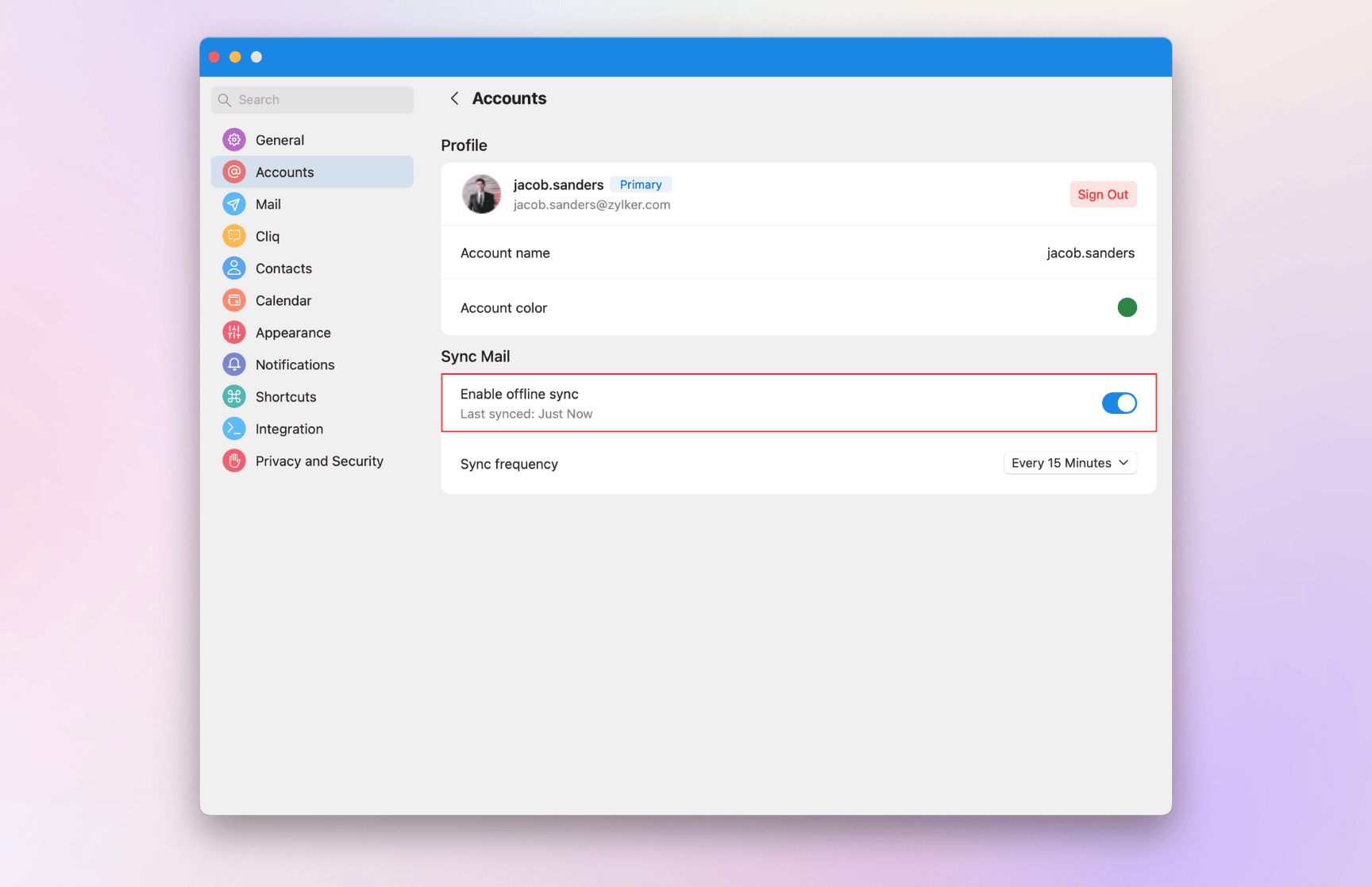The width and height of the screenshot is (1372, 887).
Task: Switch to Calendar settings
Action: (313, 300)
